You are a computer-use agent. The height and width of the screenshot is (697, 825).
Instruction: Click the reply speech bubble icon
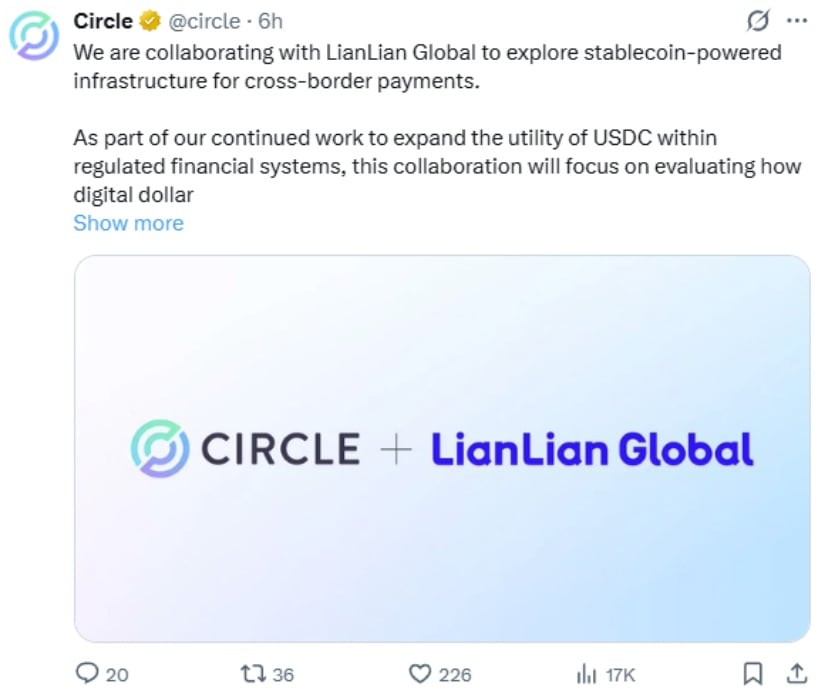click(x=89, y=674)
